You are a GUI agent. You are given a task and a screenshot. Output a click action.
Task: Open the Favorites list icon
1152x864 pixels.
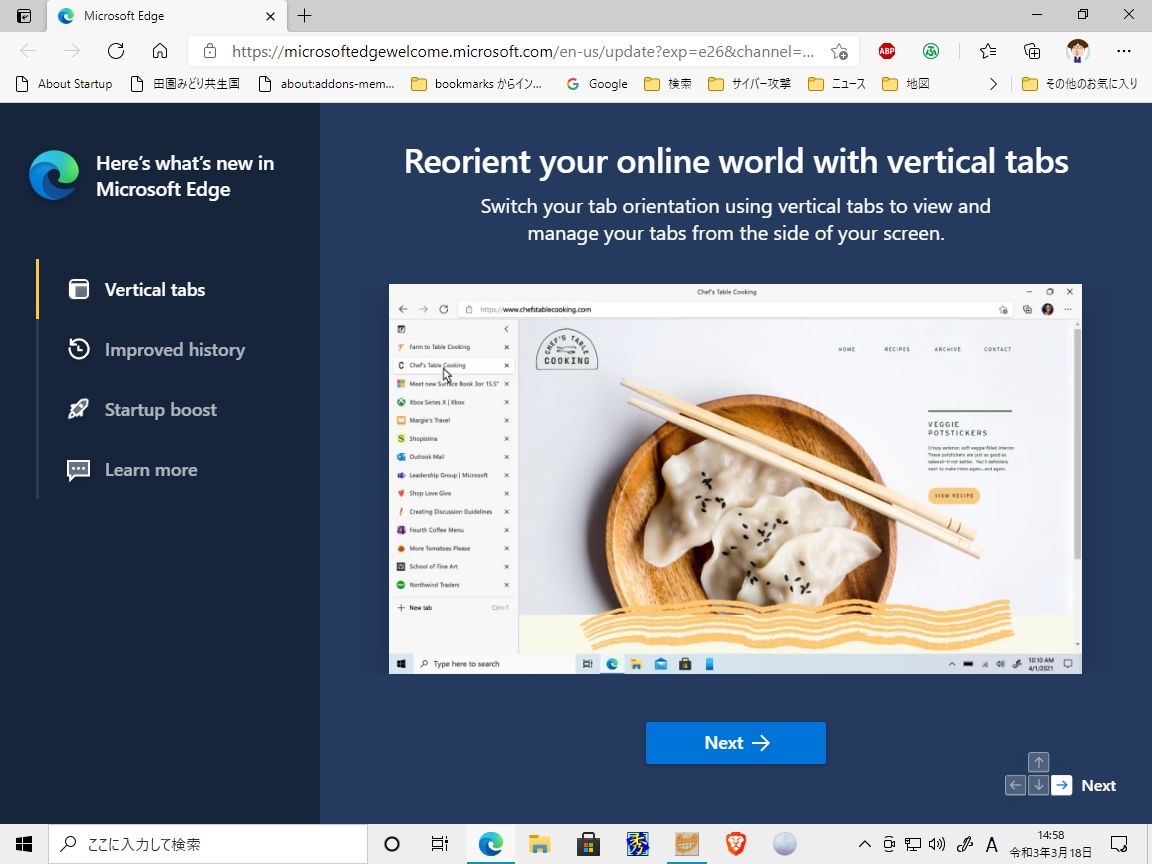pyautogui.click(x=987, y=51)
